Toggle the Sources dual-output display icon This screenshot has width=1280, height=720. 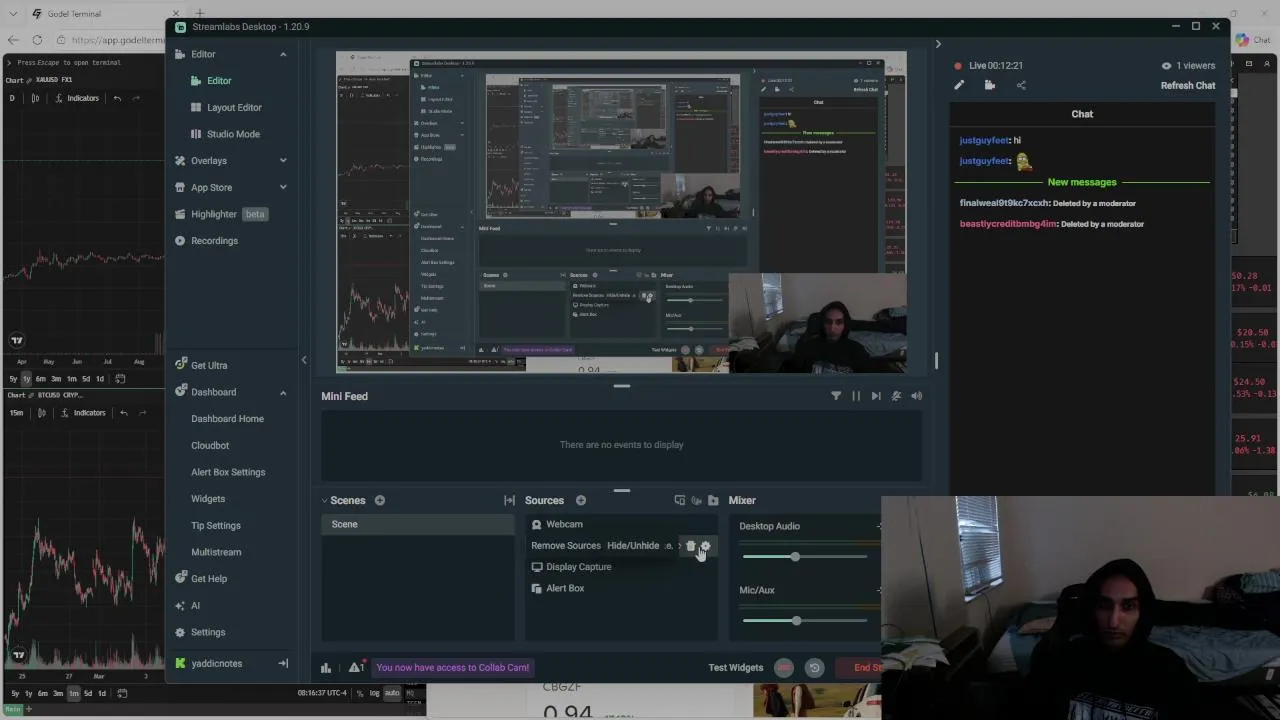tap(680, 500)
